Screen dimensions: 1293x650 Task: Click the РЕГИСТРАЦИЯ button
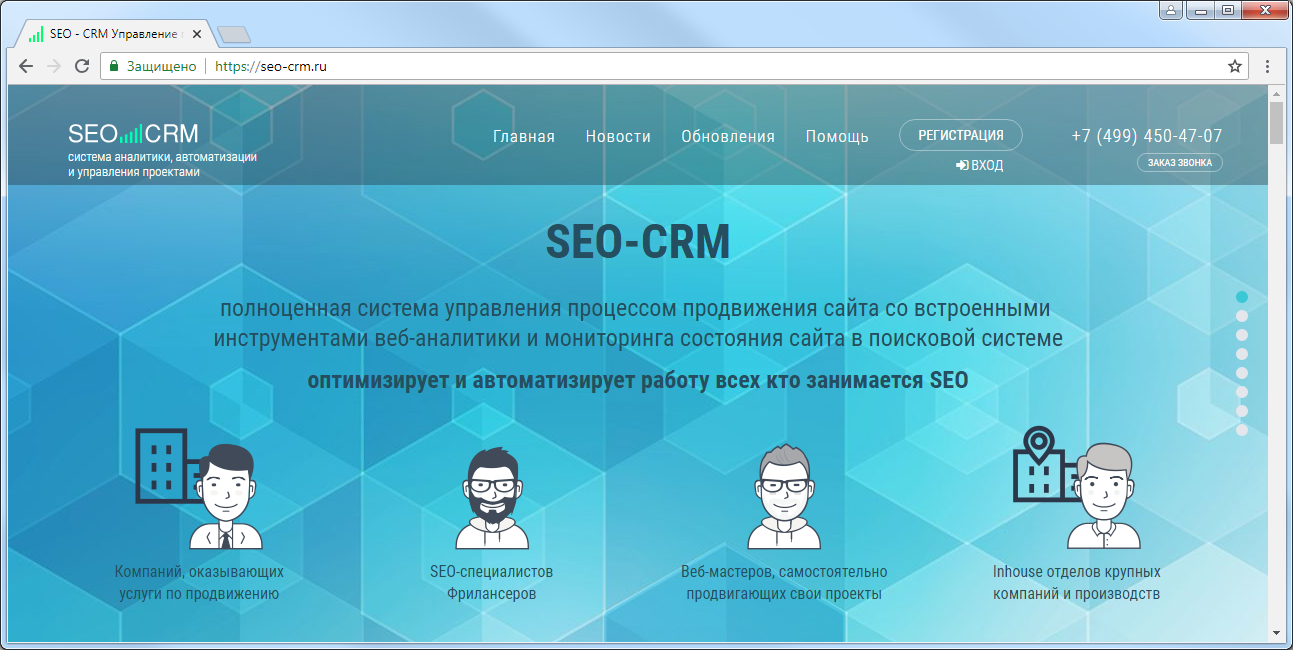coord(961,135)
